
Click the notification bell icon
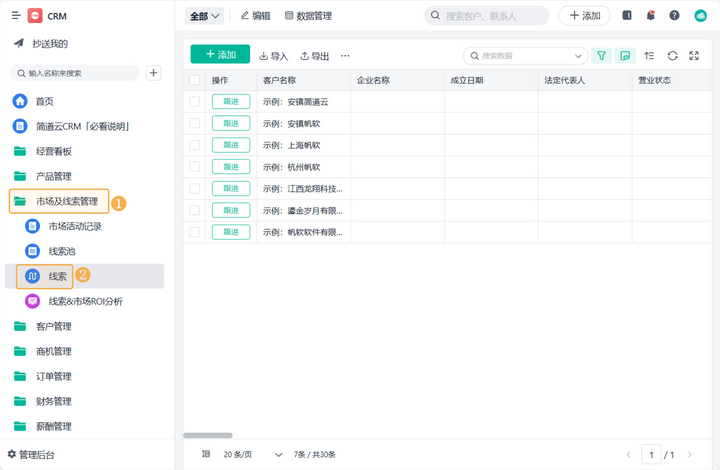(x=651, y=16)
